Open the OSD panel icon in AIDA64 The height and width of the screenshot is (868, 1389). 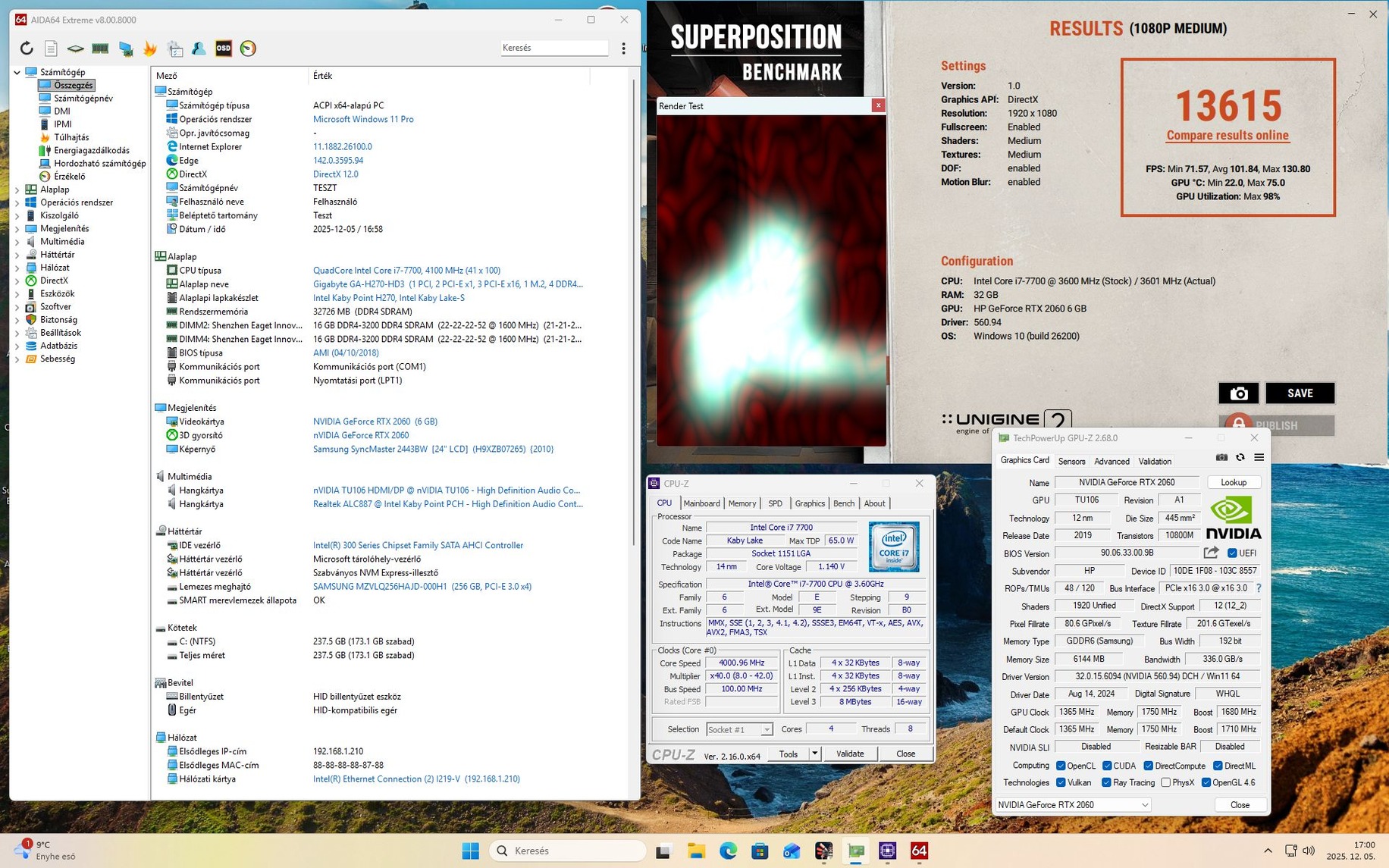coord(224,49)
